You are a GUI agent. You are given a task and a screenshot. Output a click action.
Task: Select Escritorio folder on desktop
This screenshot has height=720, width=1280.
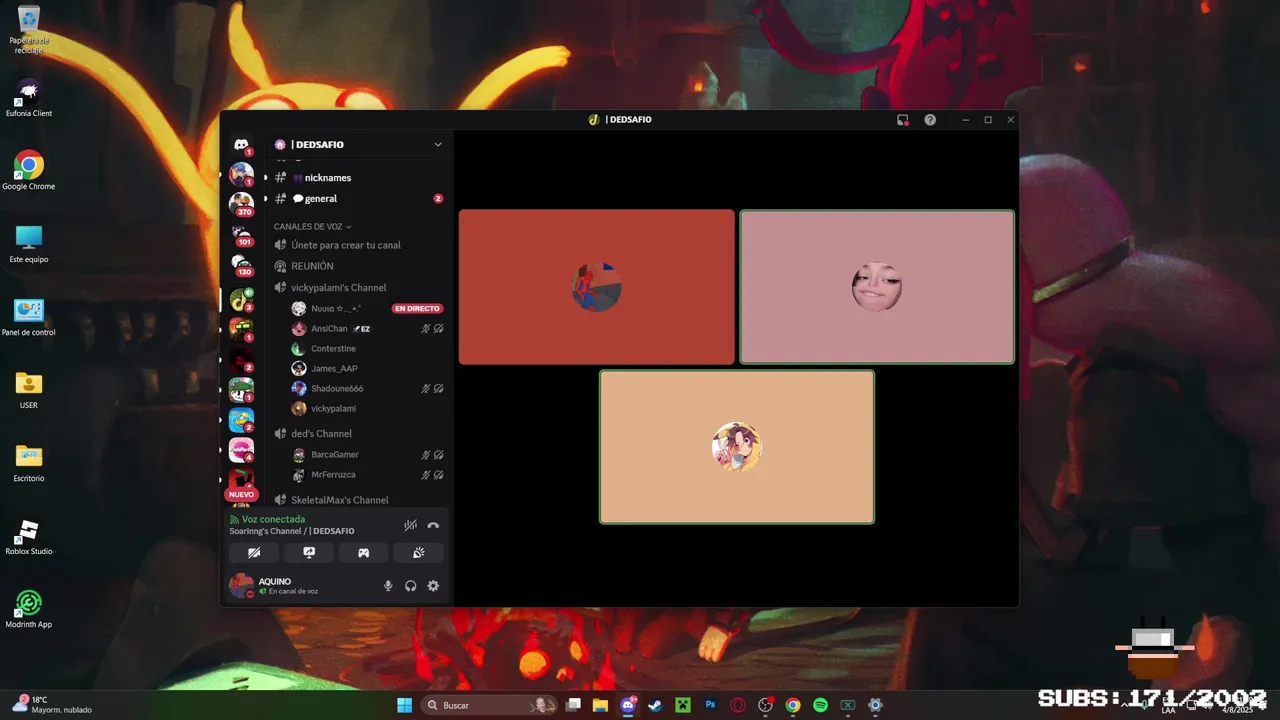[x=29, y=463]
